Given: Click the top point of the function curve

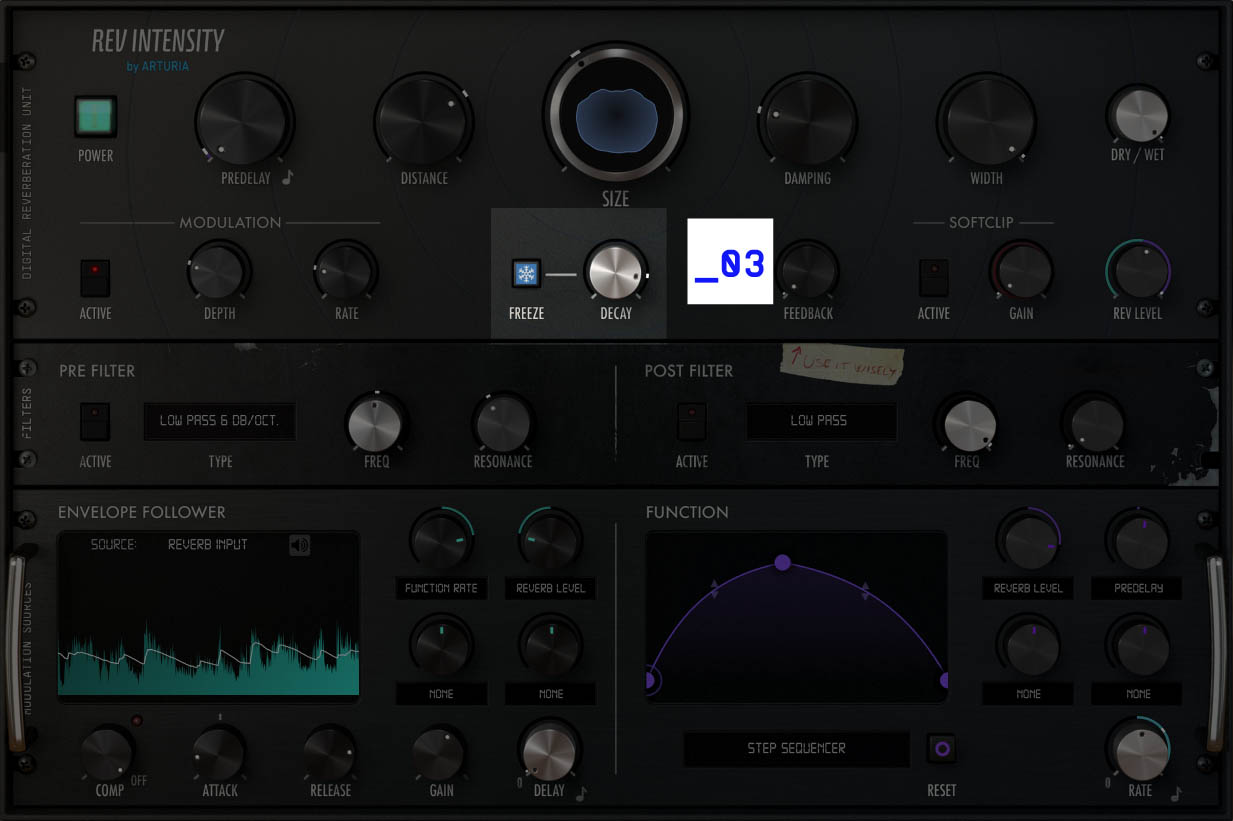Looking at the screenshot, I should (783, 563).
